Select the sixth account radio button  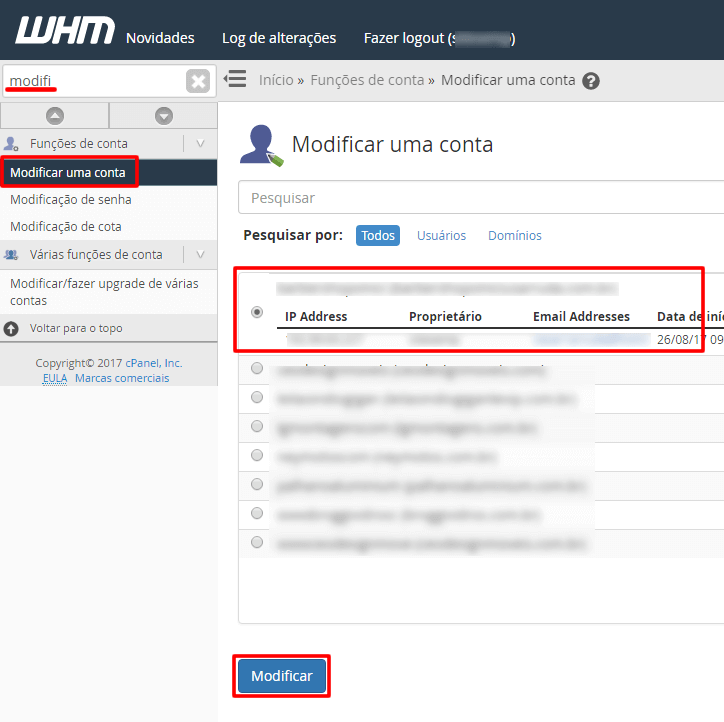[257, 484]
